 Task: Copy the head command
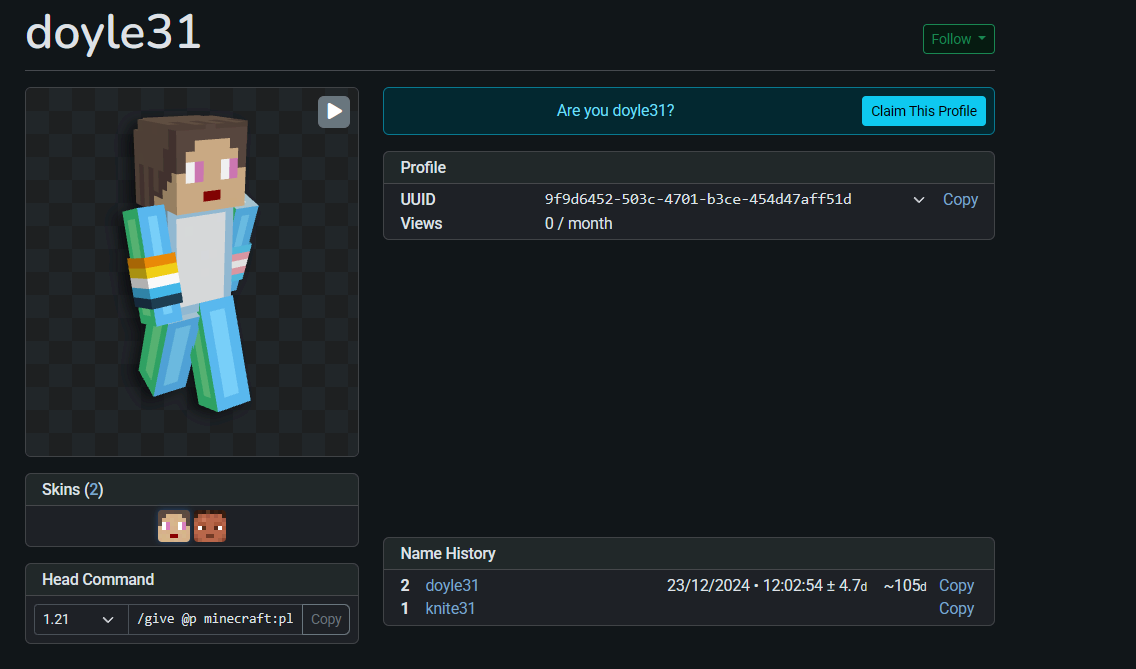(326, 619)
